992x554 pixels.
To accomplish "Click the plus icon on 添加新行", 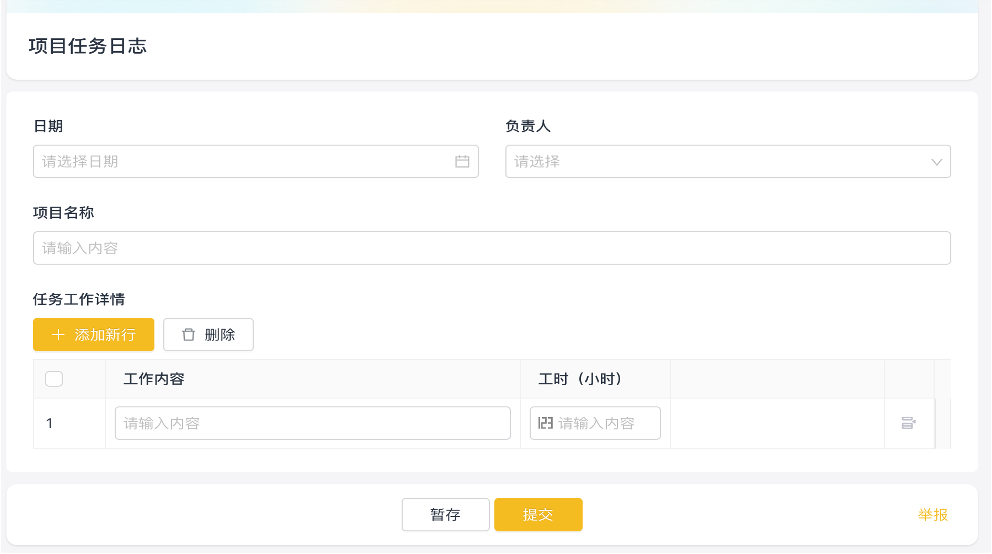I will point(58,335).
